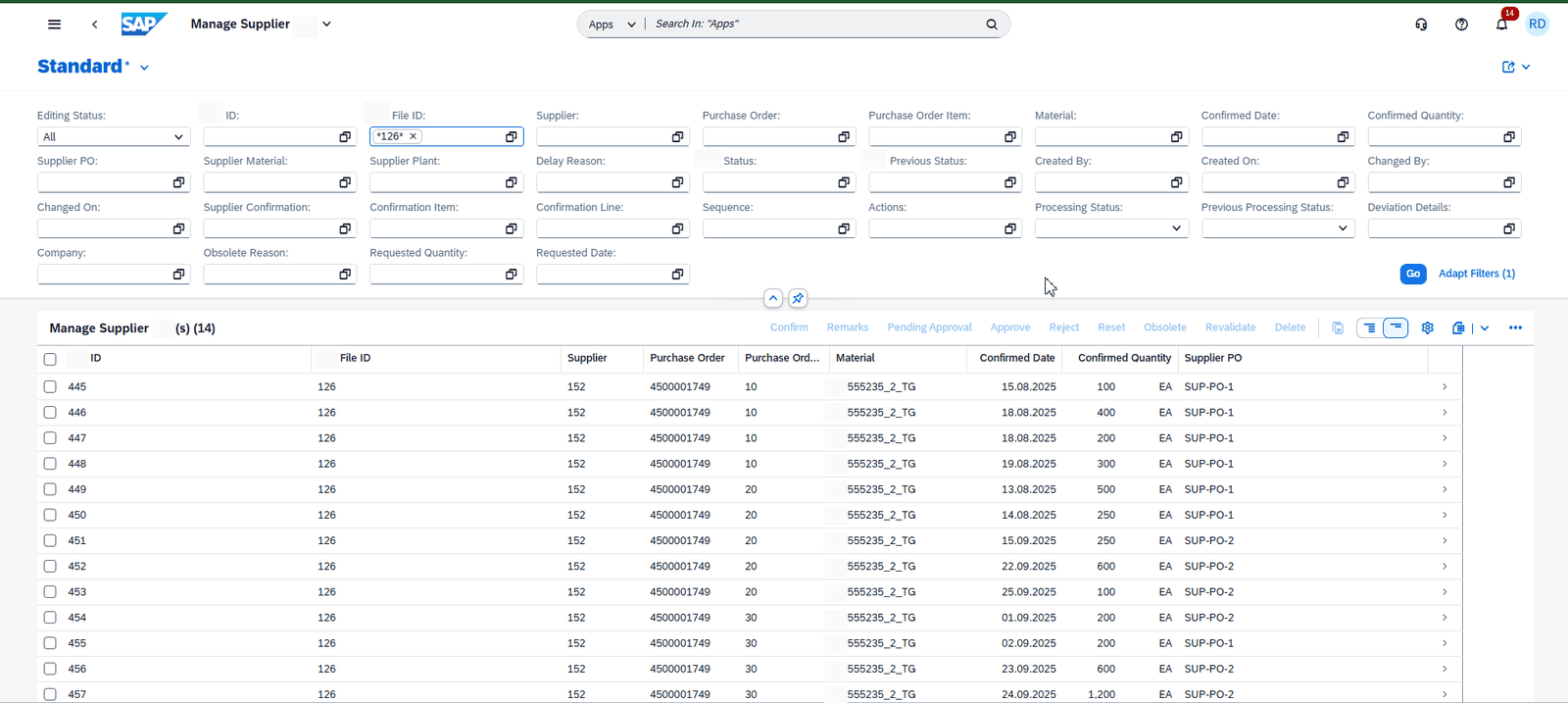Check the select-all rows checkbox
This screenshot has width=1568, height=703.
(50, 359)
